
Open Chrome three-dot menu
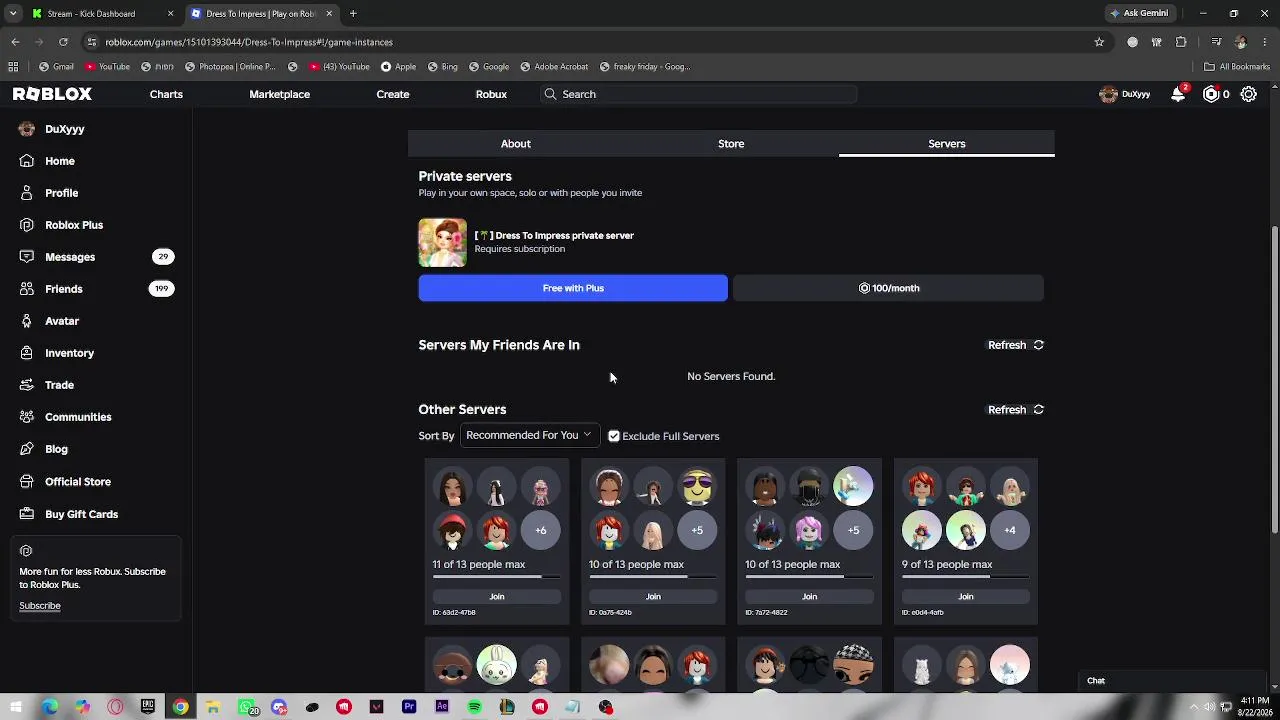tap(1264, 42)
